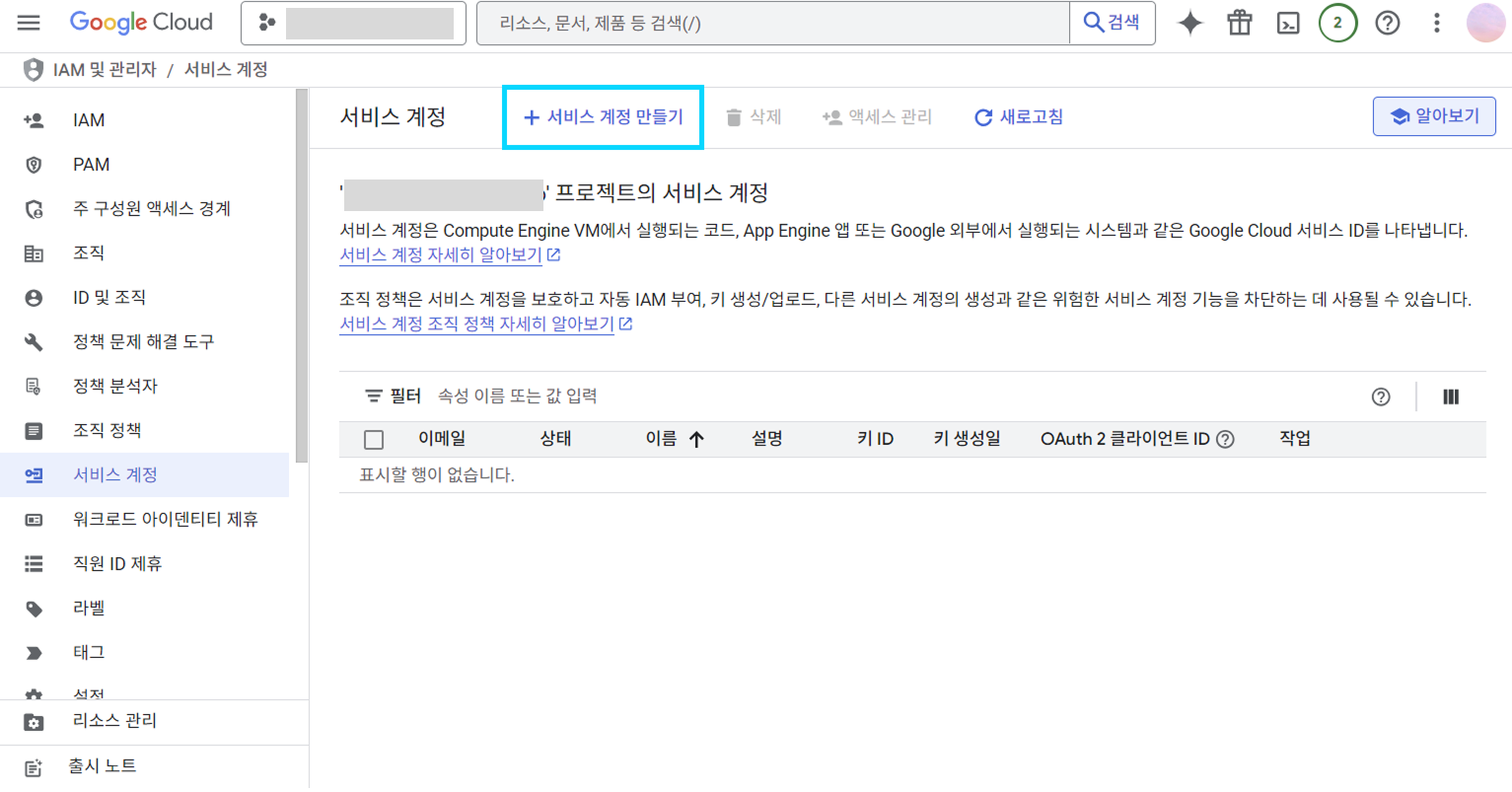Click the resource search input field
Image resolution: width=1512 pixels, height=792 pixels.
(773, 23)
